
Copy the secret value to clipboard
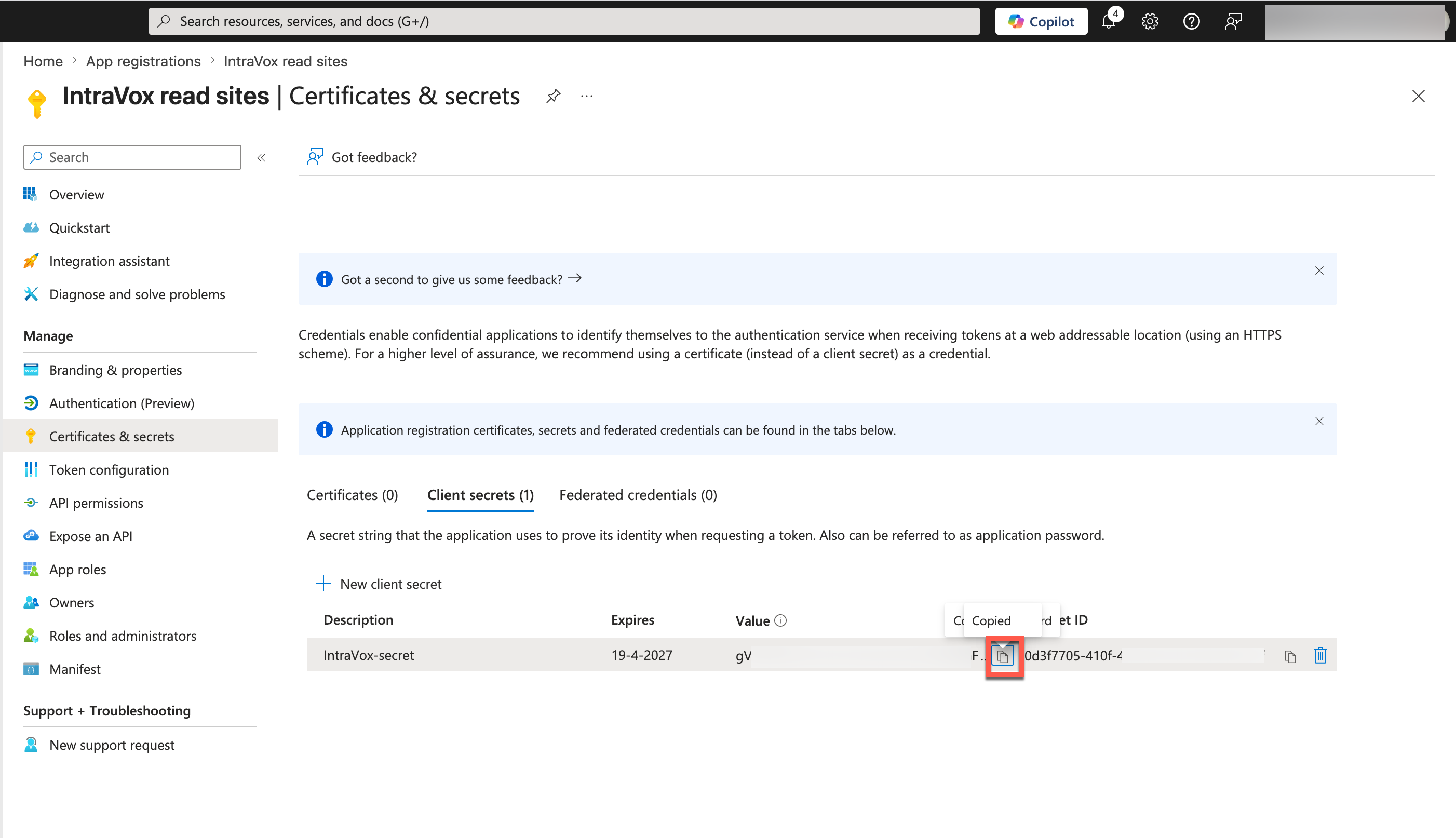click(1003, 656)
